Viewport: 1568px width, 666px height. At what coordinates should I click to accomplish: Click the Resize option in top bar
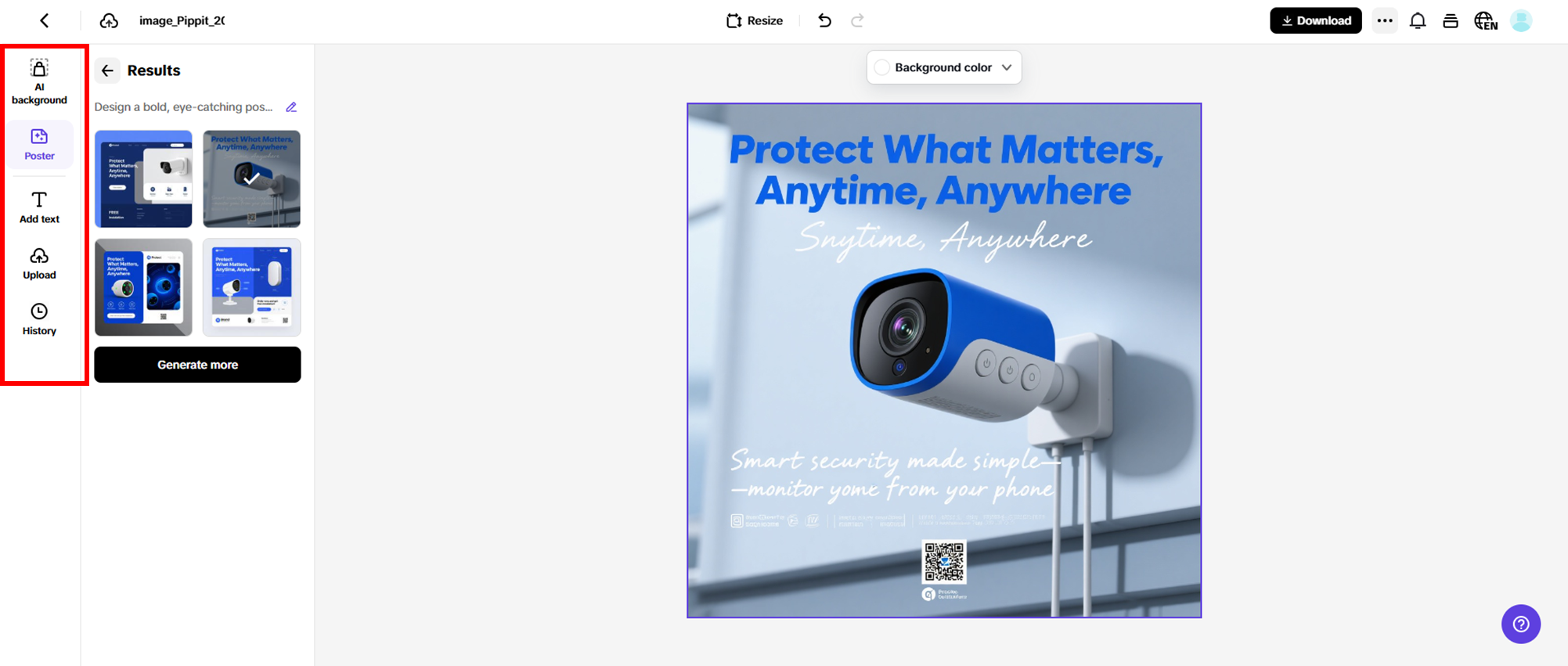[755, 20]
